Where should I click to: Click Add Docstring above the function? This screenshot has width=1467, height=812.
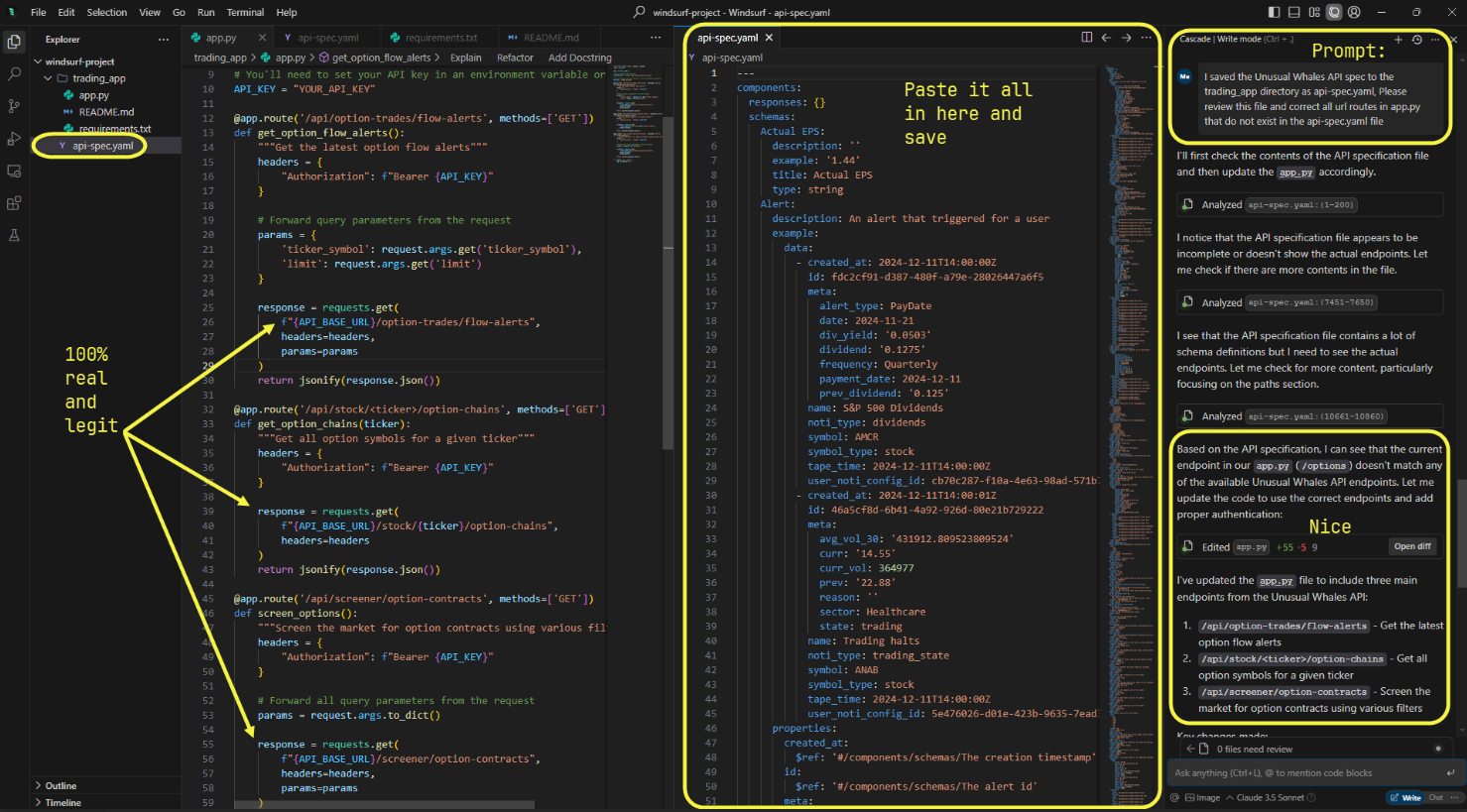click(x=579, y=58)
